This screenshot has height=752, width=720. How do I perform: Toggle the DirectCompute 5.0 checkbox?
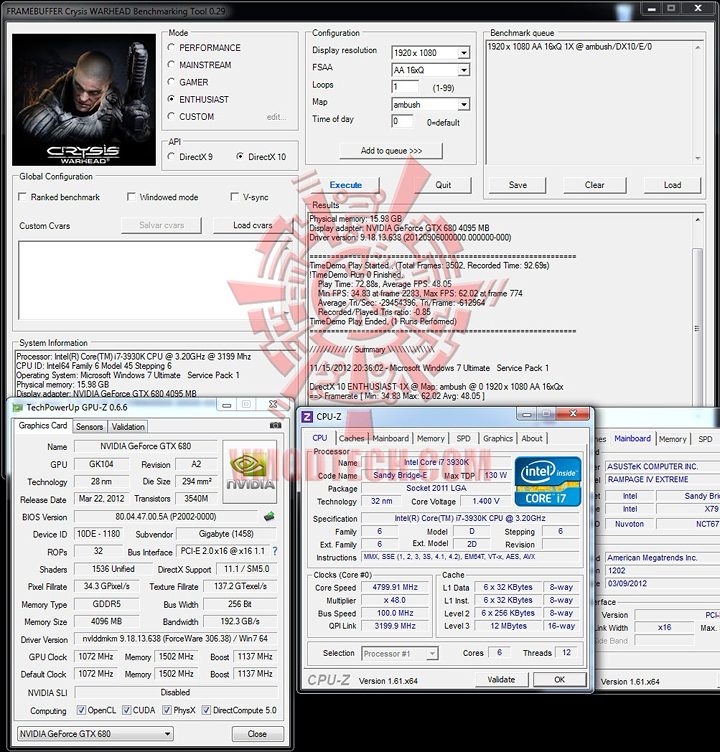206,710
